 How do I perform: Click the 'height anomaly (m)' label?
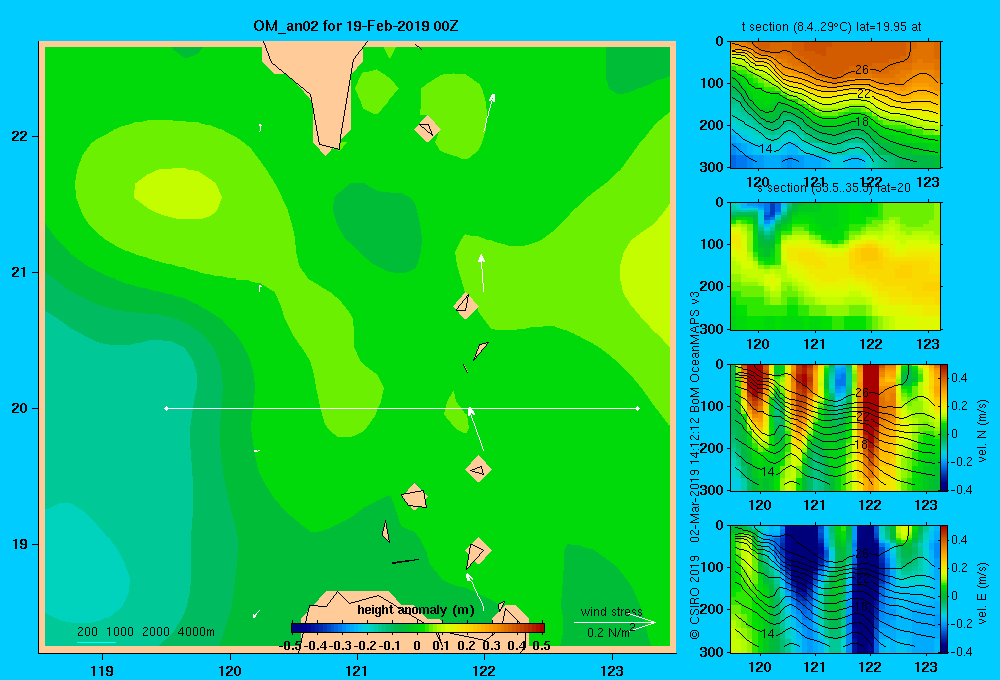(x=416, y=610)
